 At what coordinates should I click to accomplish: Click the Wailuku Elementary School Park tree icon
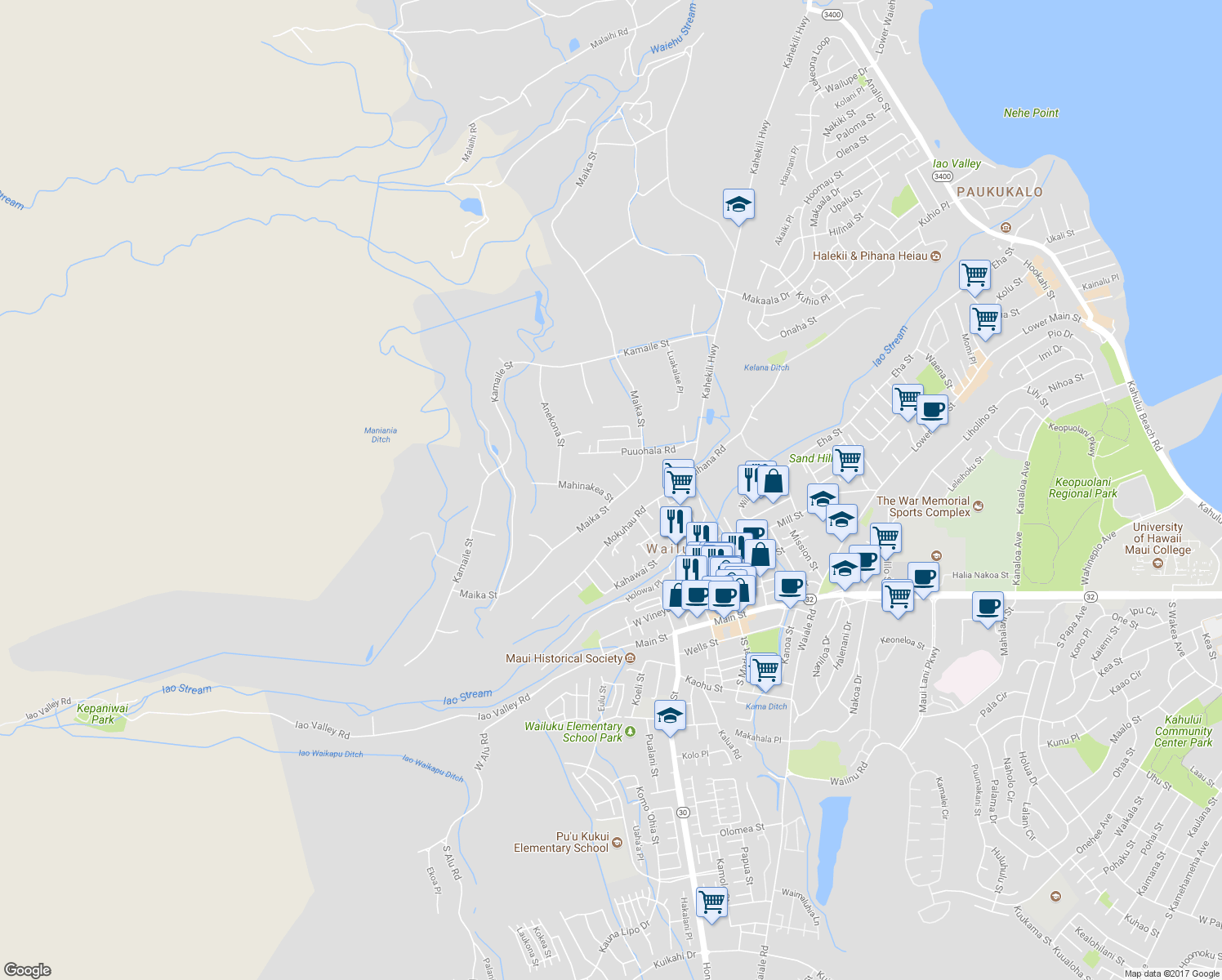[x=631, y=730]
